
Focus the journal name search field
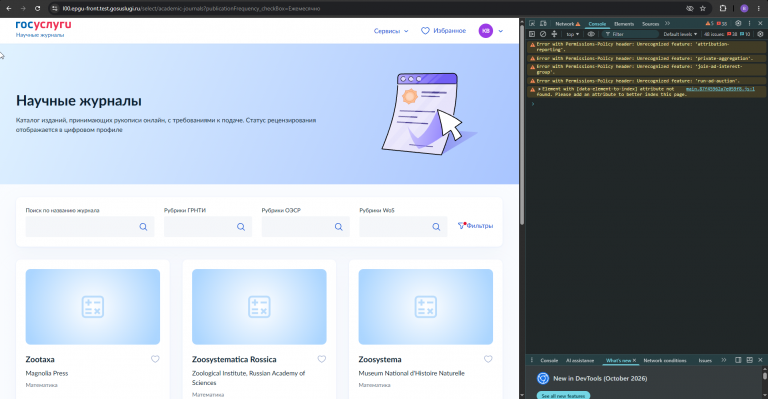[90, 227]
